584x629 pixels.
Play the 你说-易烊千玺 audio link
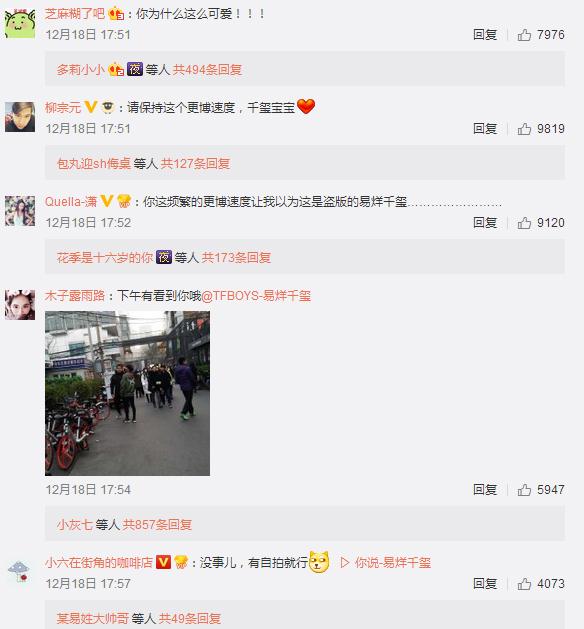385,562
